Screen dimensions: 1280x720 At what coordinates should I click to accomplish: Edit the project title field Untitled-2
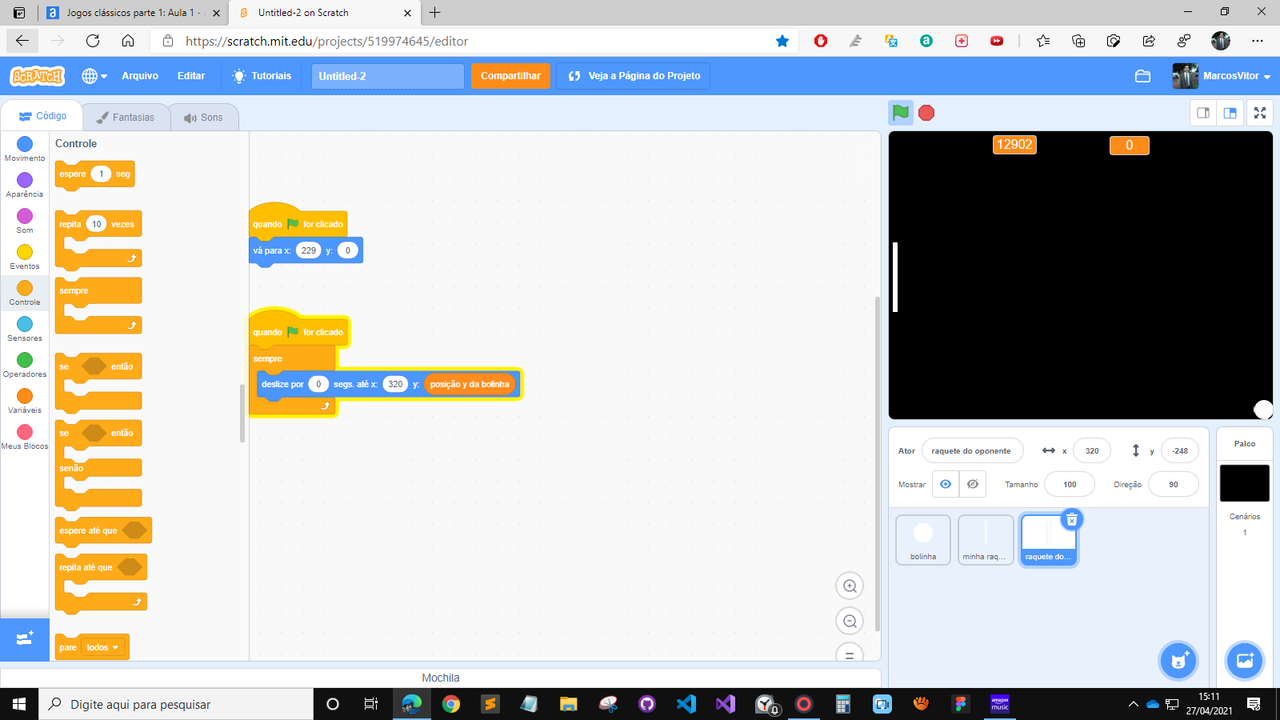(388, 76)
